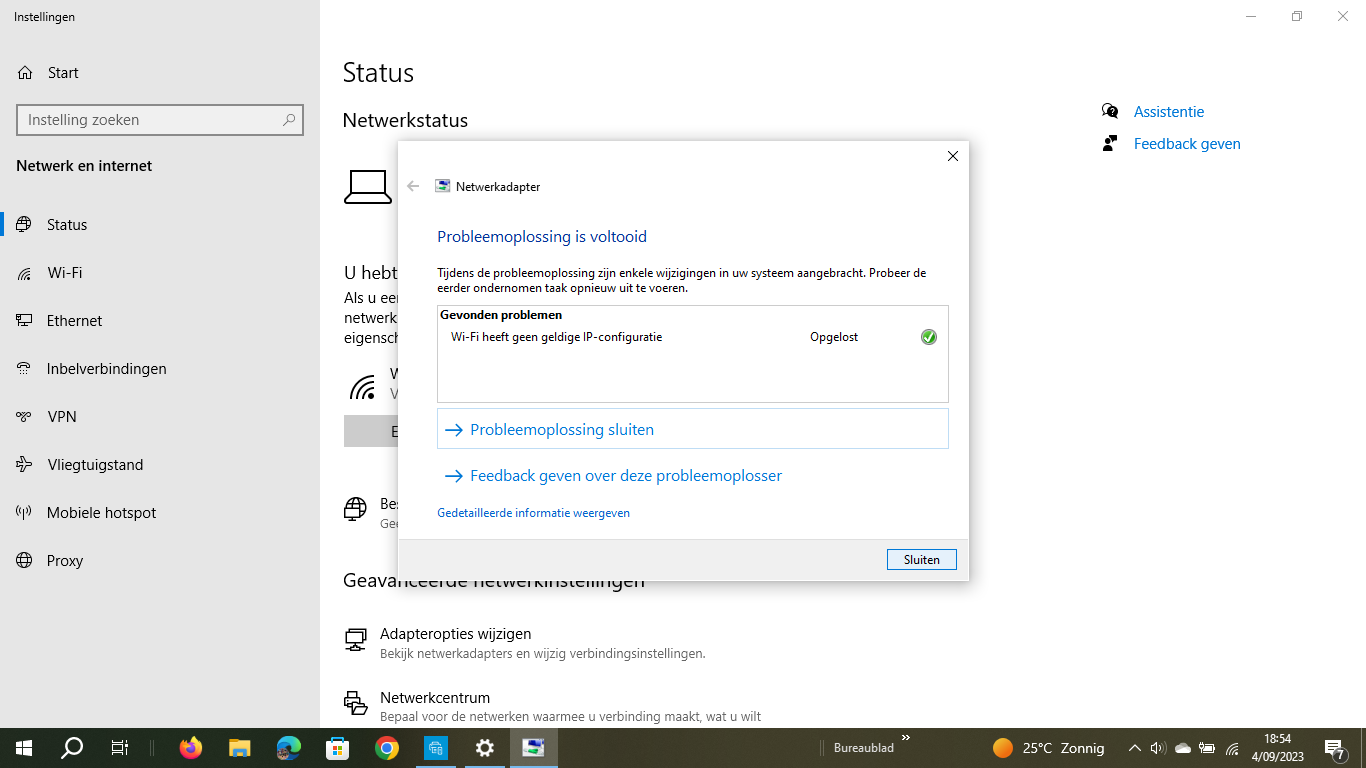Switch to Settings gear on the taskbar
This screenshot has height=768, width=1366.
[485, 748]
